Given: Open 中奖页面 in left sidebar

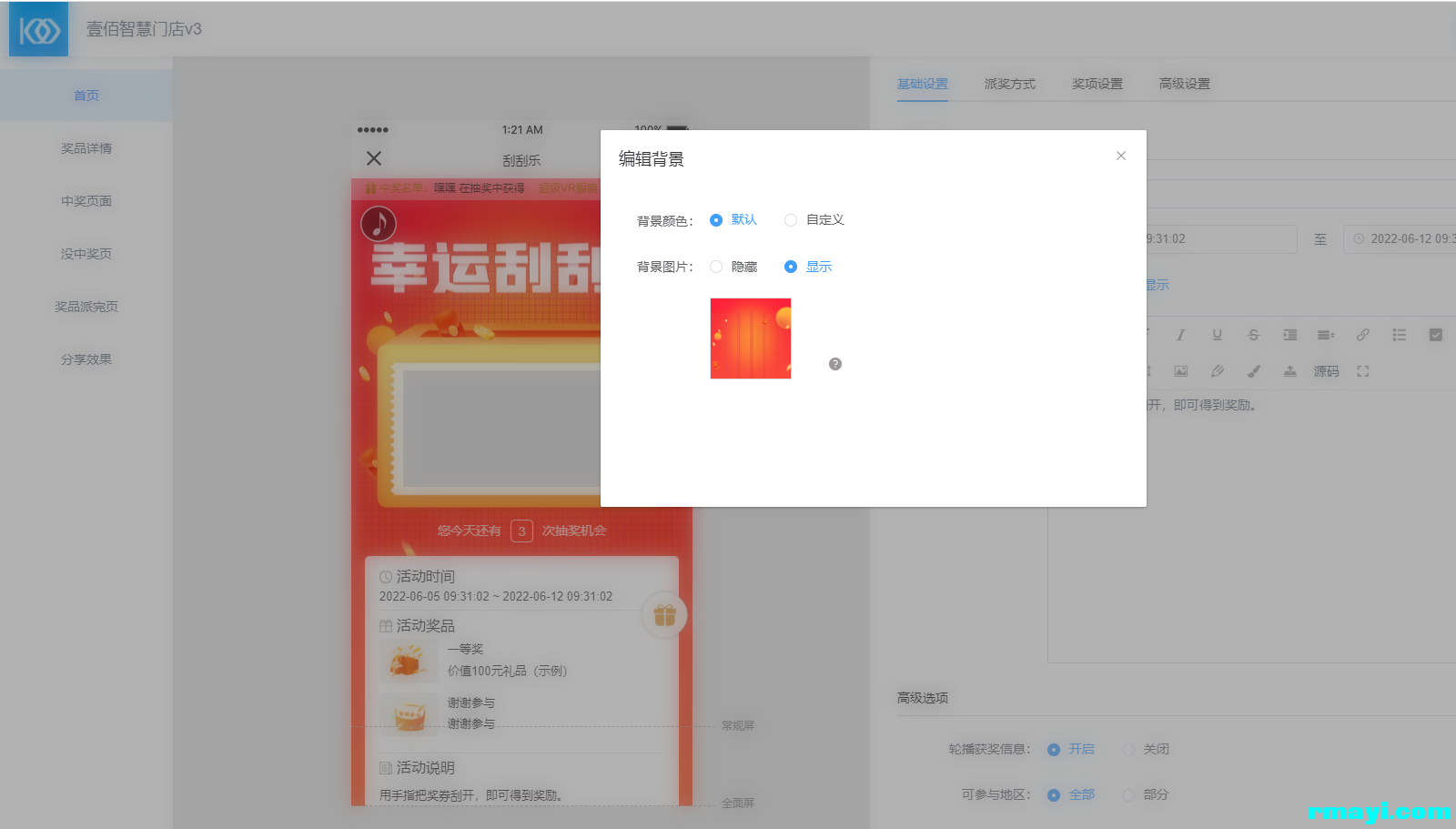Looking at the screenshot, I should click(86, 201).
